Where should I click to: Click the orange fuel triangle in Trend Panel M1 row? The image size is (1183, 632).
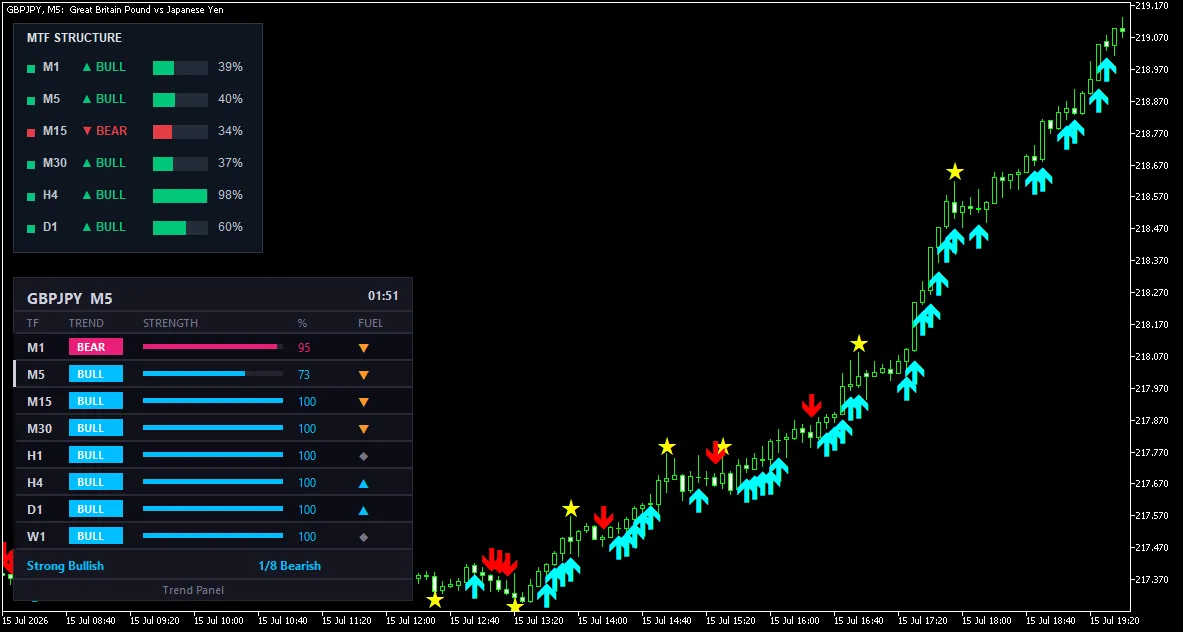363,348
